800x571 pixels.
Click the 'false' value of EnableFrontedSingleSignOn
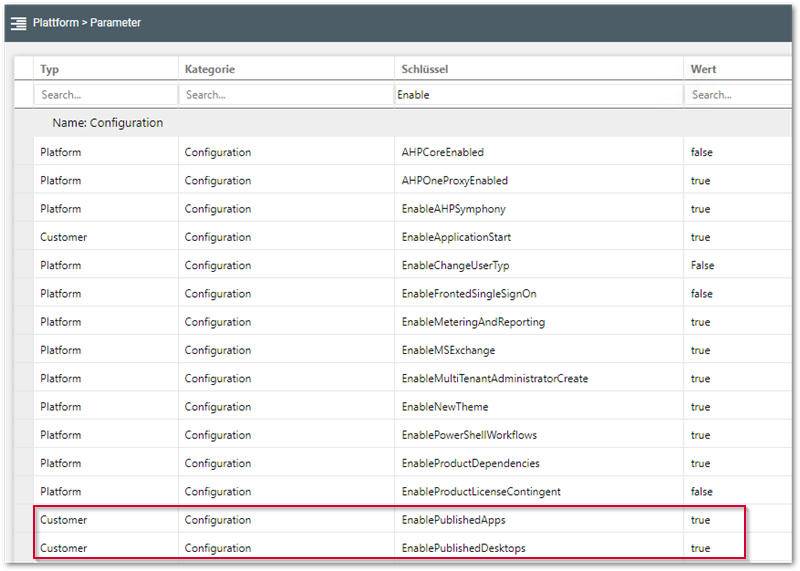702,294
